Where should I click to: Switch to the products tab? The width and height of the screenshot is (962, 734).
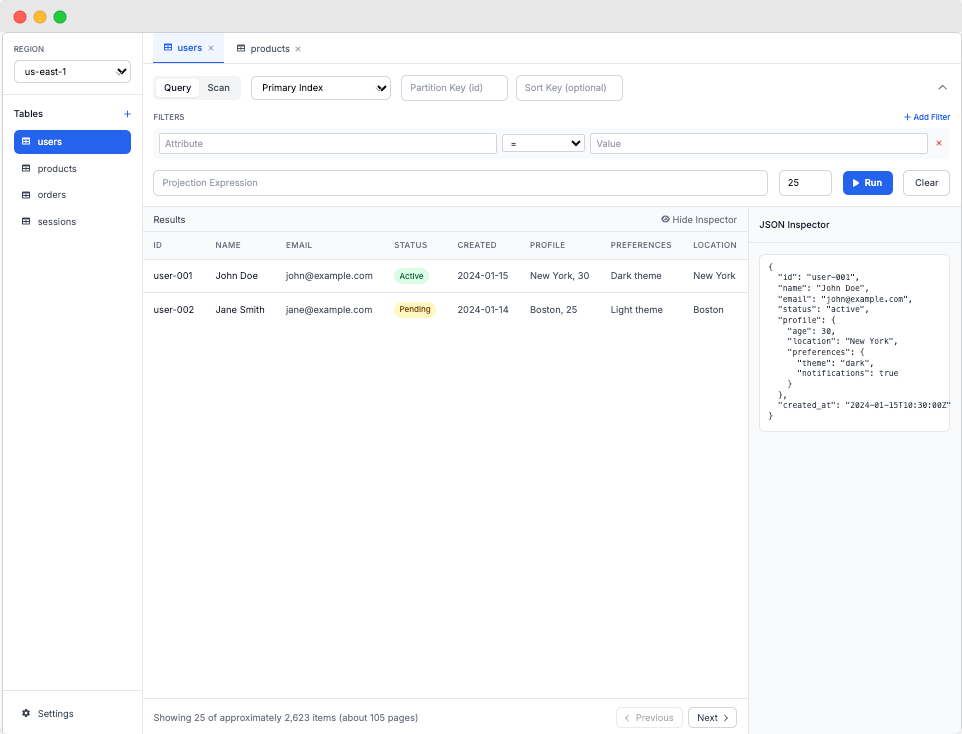(269, 49)
